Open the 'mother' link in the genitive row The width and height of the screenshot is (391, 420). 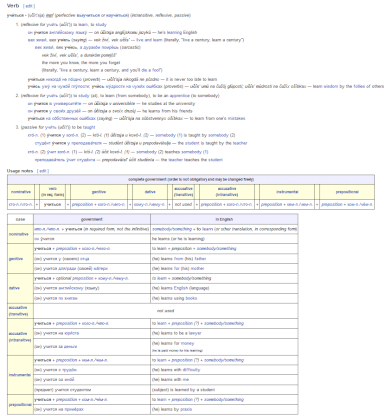coord(197,268)
